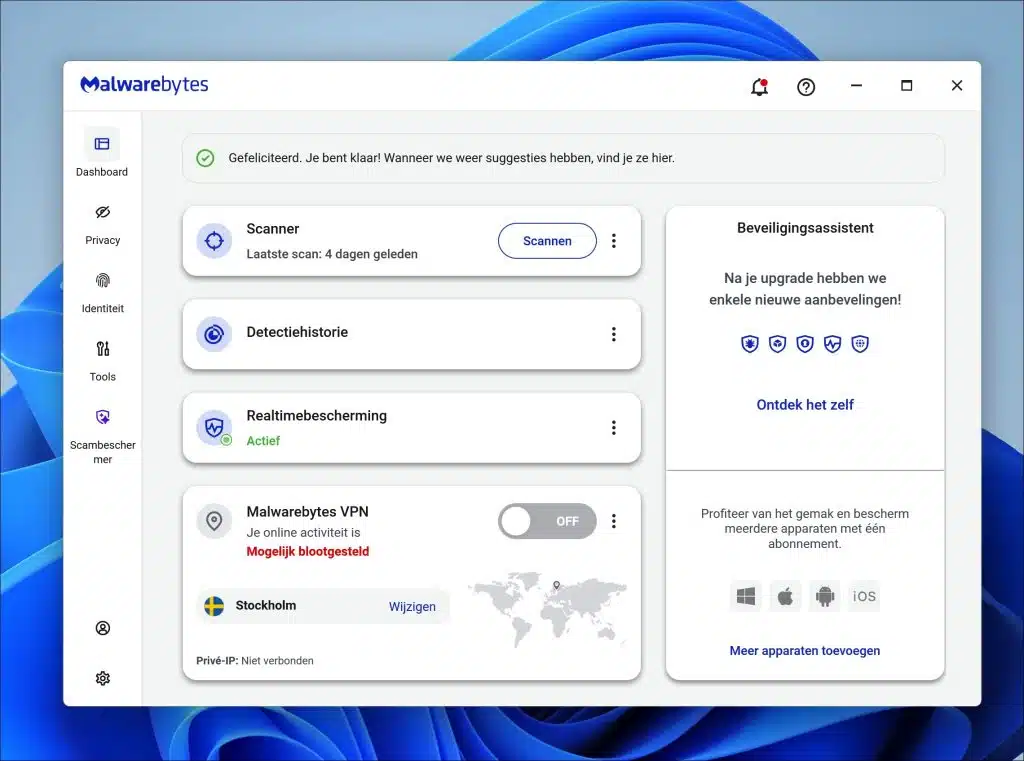
Task: Click the Windows platform icon
Action: [x=746, y=596]
